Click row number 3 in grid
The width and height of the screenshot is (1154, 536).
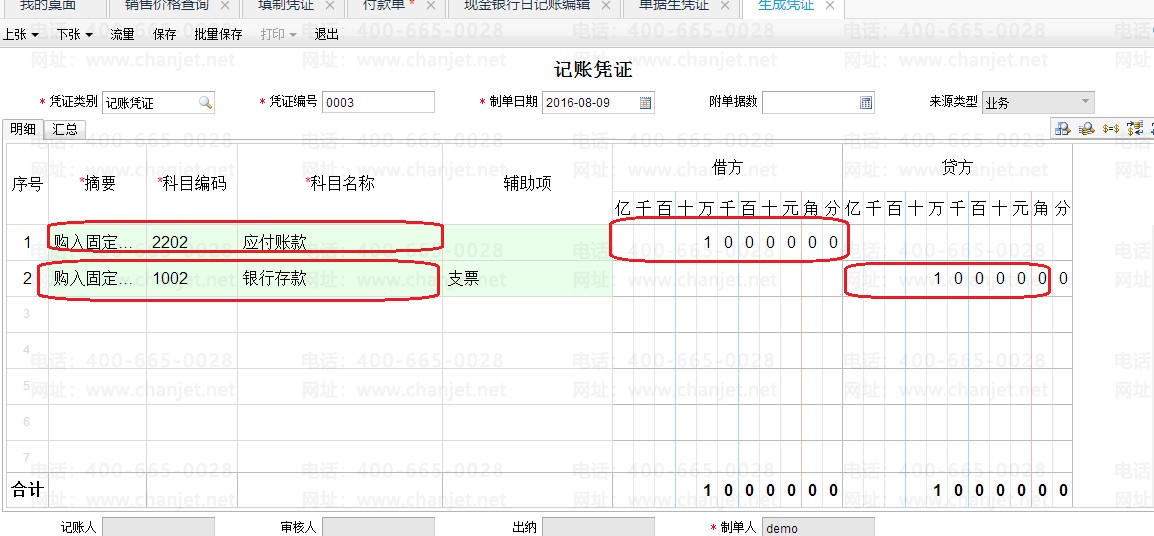[x=27, y=314]
